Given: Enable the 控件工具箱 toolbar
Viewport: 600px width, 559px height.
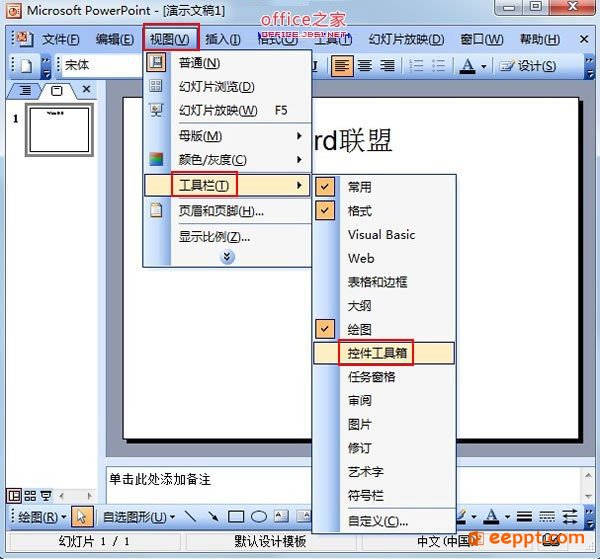Looking at the screenshot, I should (x=384, y=353).
